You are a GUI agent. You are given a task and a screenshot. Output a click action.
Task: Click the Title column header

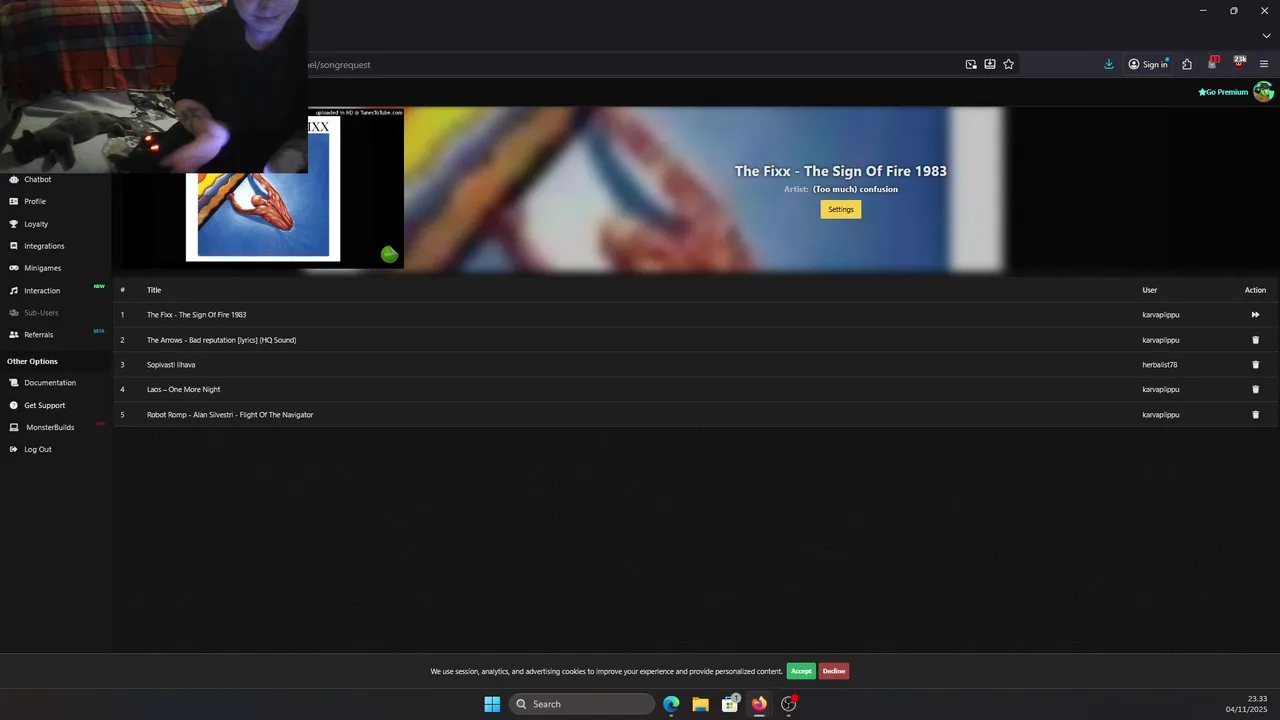pos(154,290)
